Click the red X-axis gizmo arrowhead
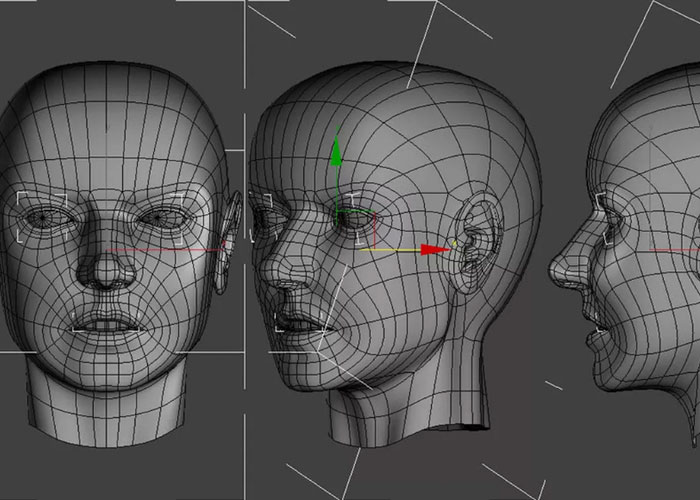The image size is (700, 500). click(432, 250)
